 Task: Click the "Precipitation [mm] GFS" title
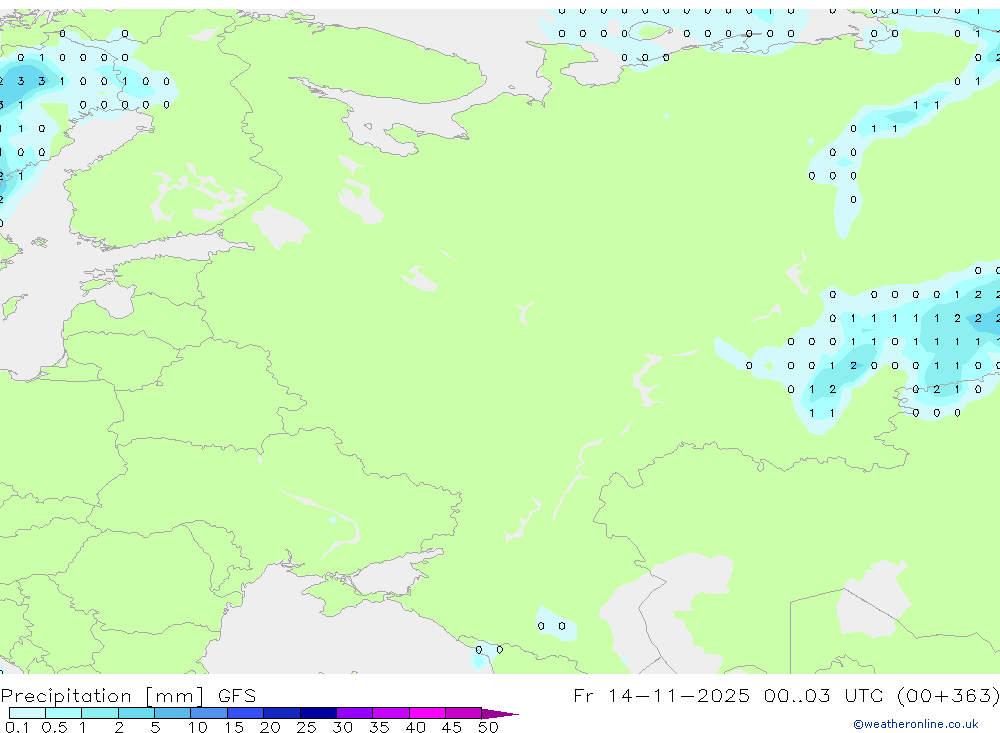click(128, 696)
